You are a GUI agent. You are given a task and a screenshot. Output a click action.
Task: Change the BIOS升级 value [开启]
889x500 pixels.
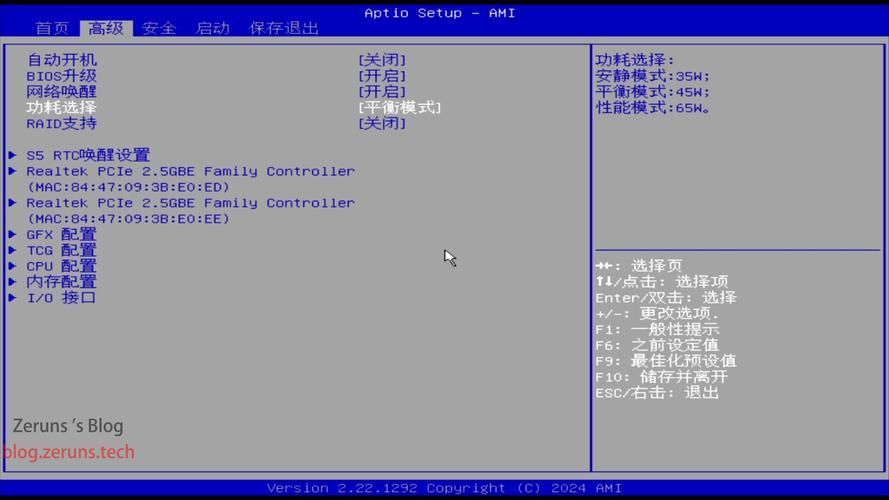click(x=382, y=75)
